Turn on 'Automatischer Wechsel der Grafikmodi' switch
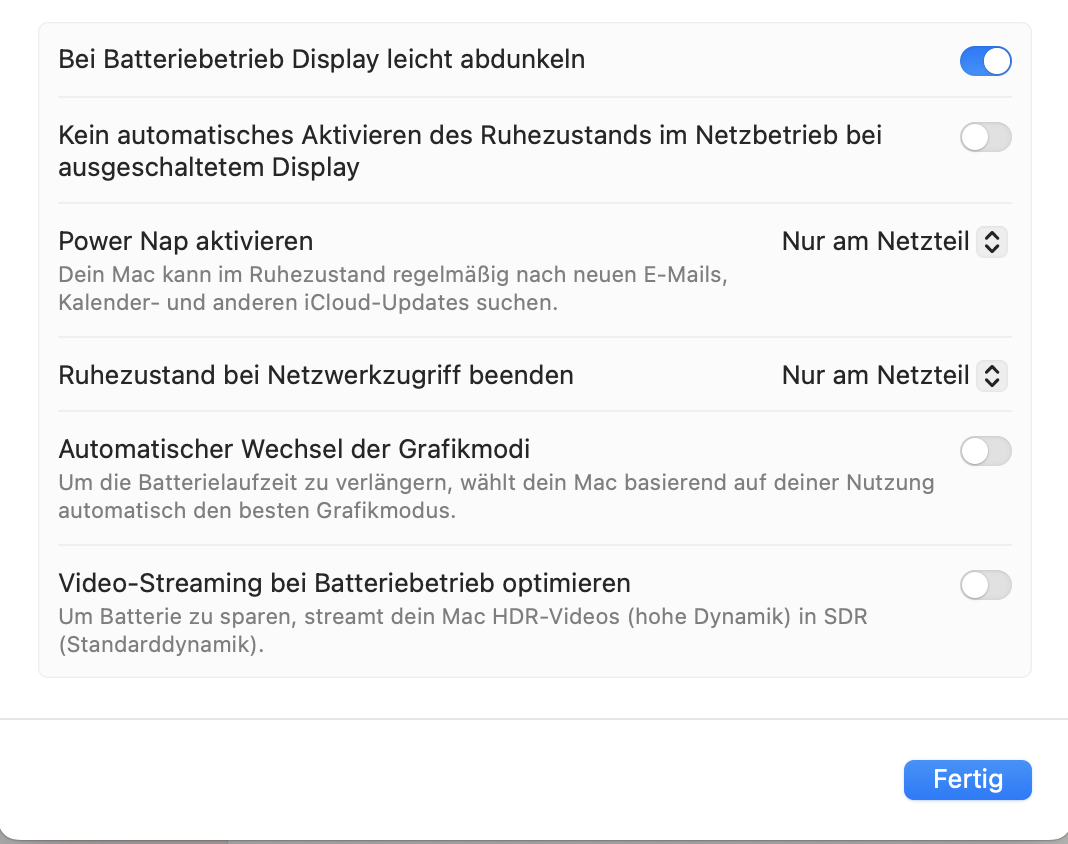This screenshot has height=844, width=1068. point(986,451)
